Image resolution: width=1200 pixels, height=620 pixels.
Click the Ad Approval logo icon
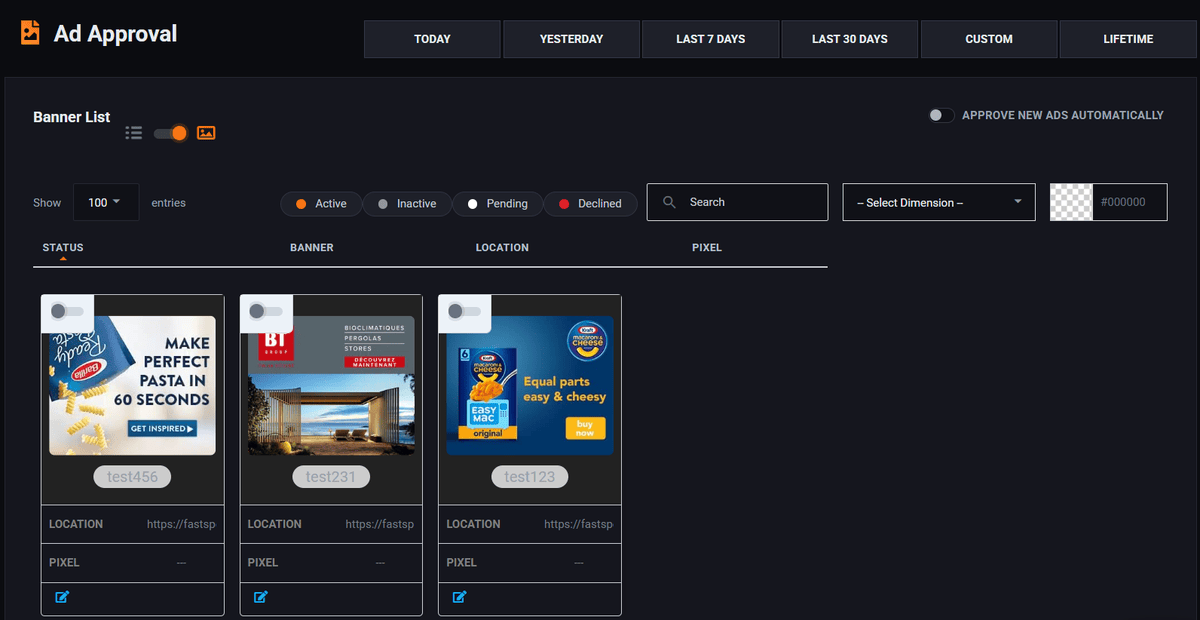[31, 33]
